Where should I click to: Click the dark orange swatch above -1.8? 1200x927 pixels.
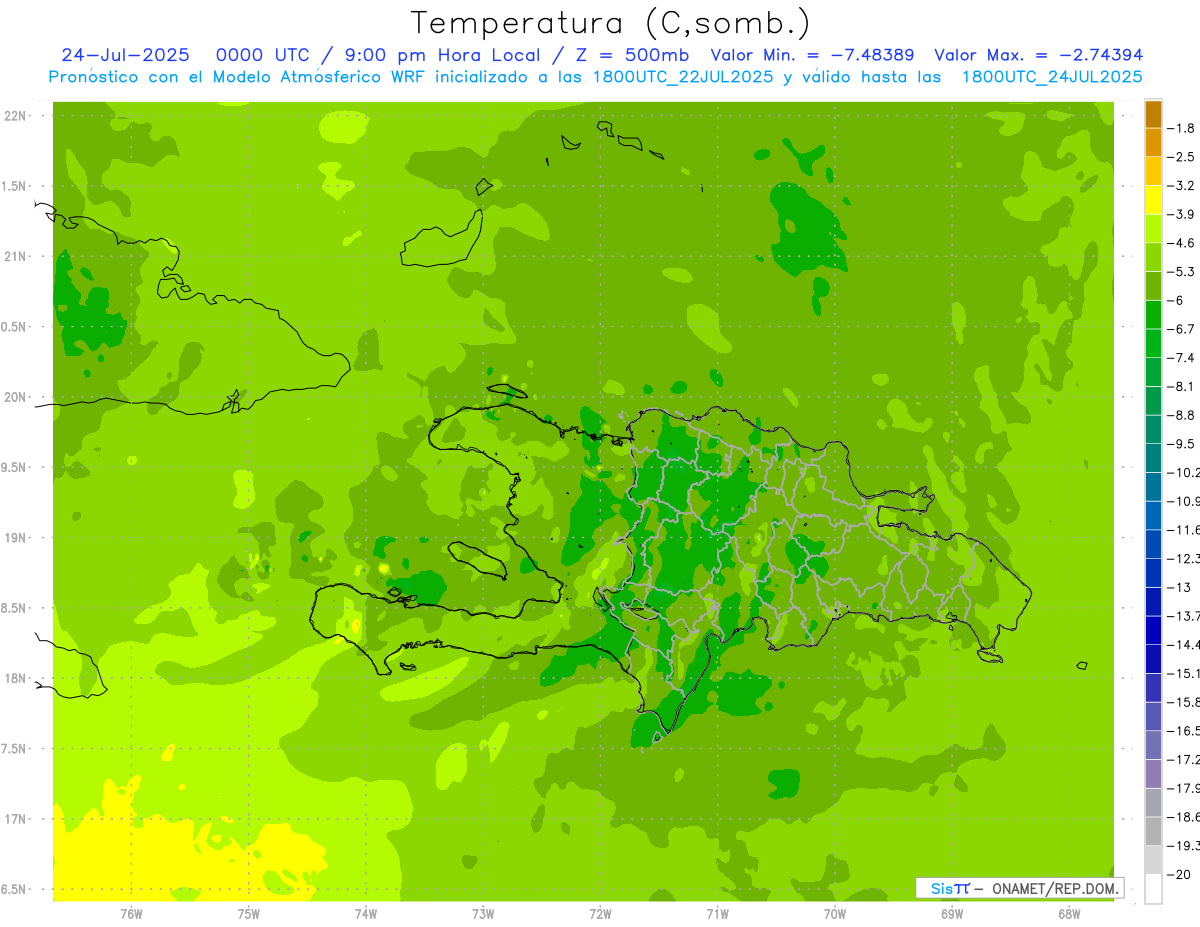pyautogui.click(x=1153, y=114)
